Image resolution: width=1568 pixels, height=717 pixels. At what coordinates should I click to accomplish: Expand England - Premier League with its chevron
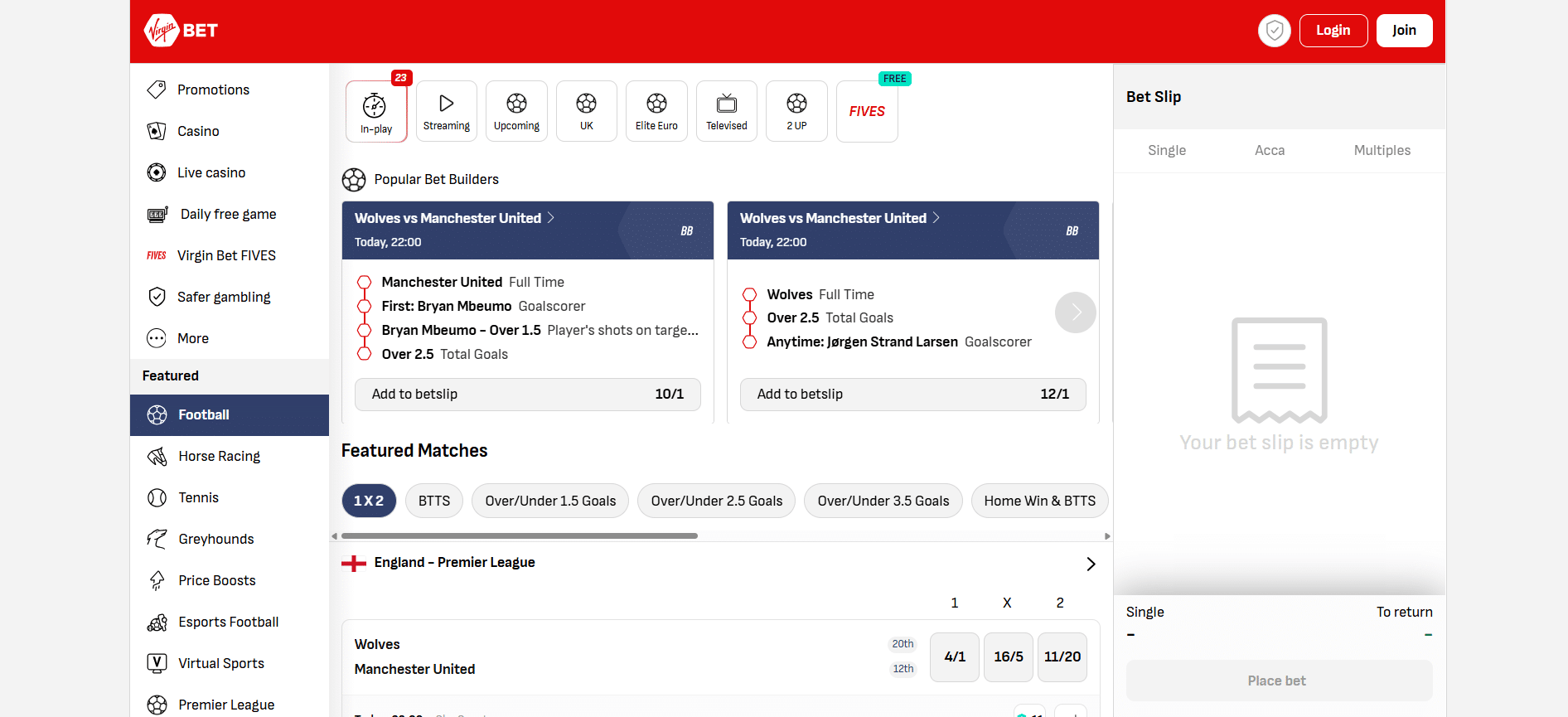point(1091,564)
